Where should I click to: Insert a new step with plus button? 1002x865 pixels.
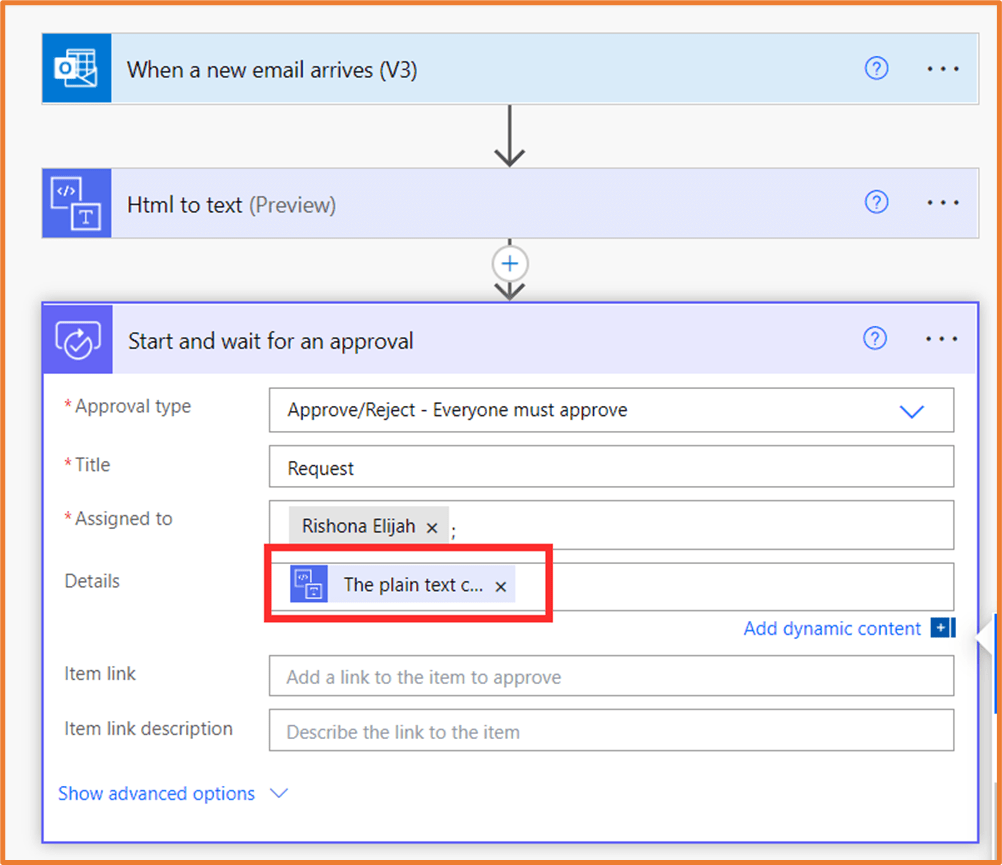(510, 263)
